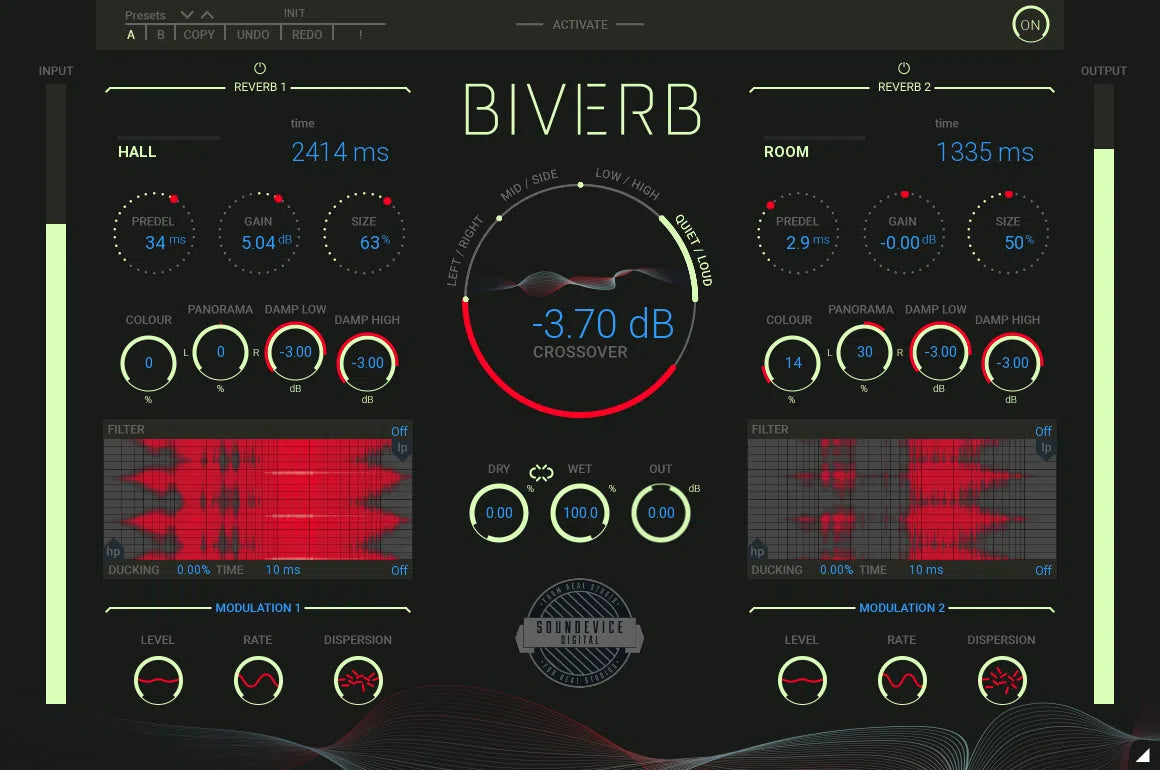Toggle the plugin ON switch
This screenshot has width=1160, height=770.
coord(1031,24)
